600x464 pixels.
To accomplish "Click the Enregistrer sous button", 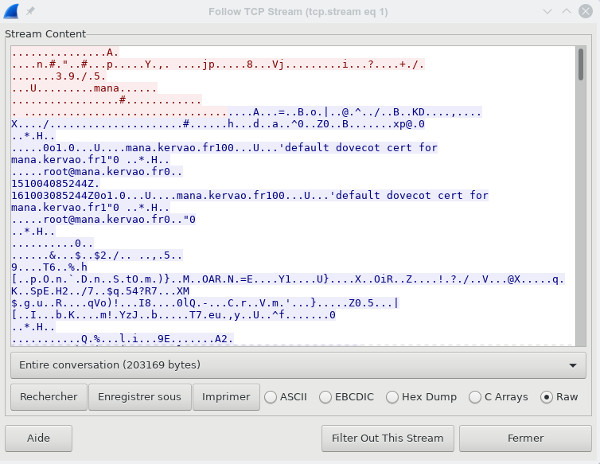I will (x=139, y=397).
